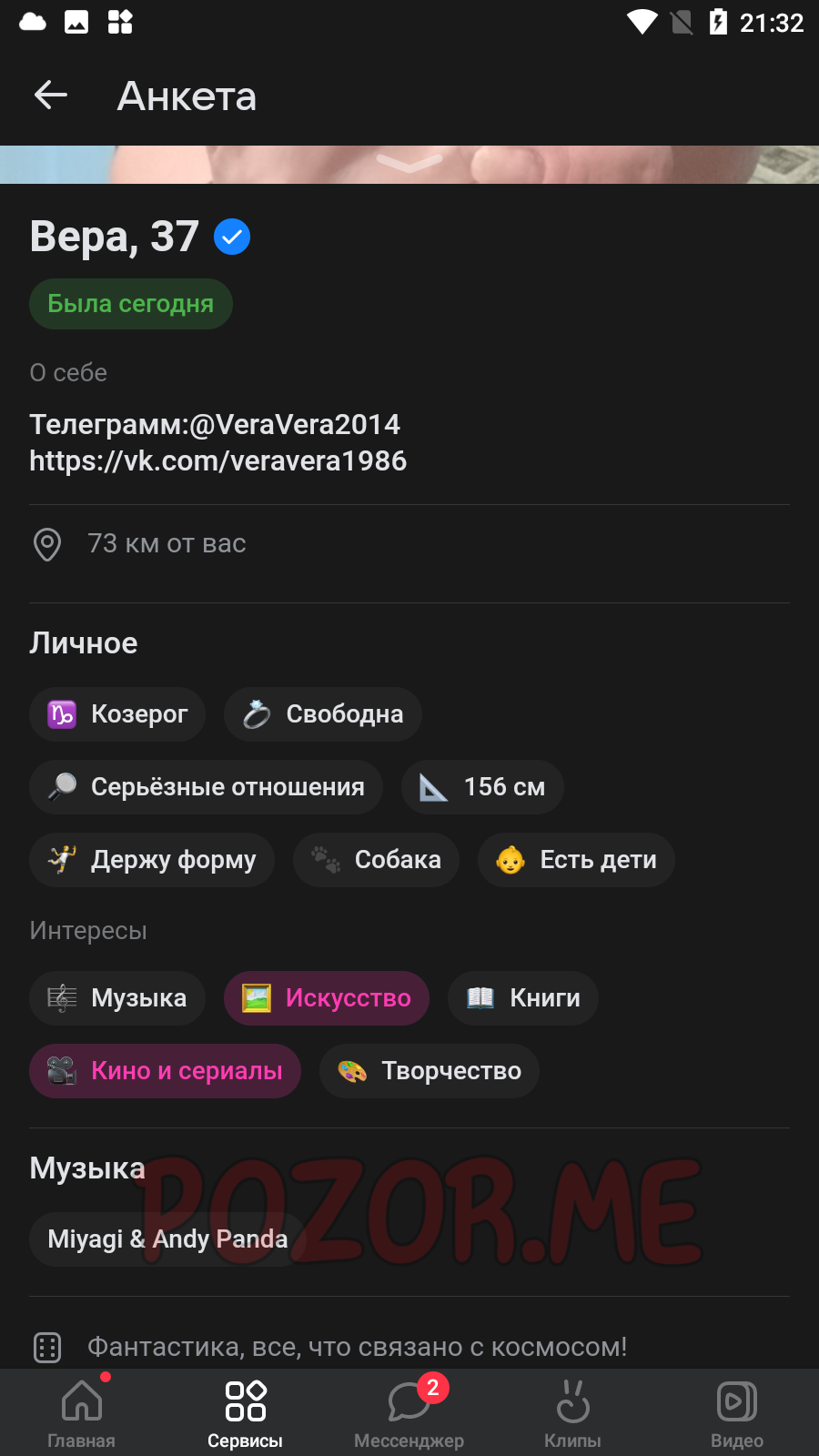Tap the Miyagi & Andy Panda chip
Screen dimensions: 819x1456
(167, 1239)
